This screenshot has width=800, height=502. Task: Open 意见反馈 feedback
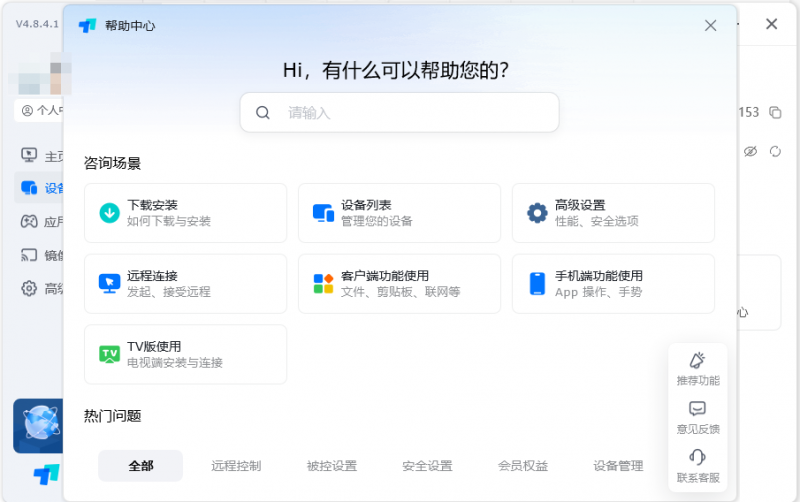point(698,416)
